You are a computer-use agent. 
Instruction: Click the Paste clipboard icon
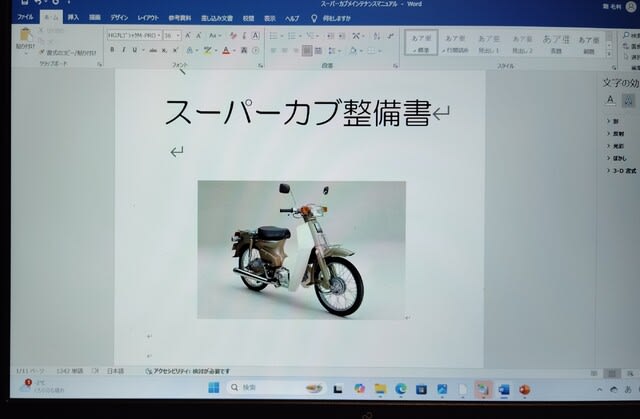click(x=25, y=35)
